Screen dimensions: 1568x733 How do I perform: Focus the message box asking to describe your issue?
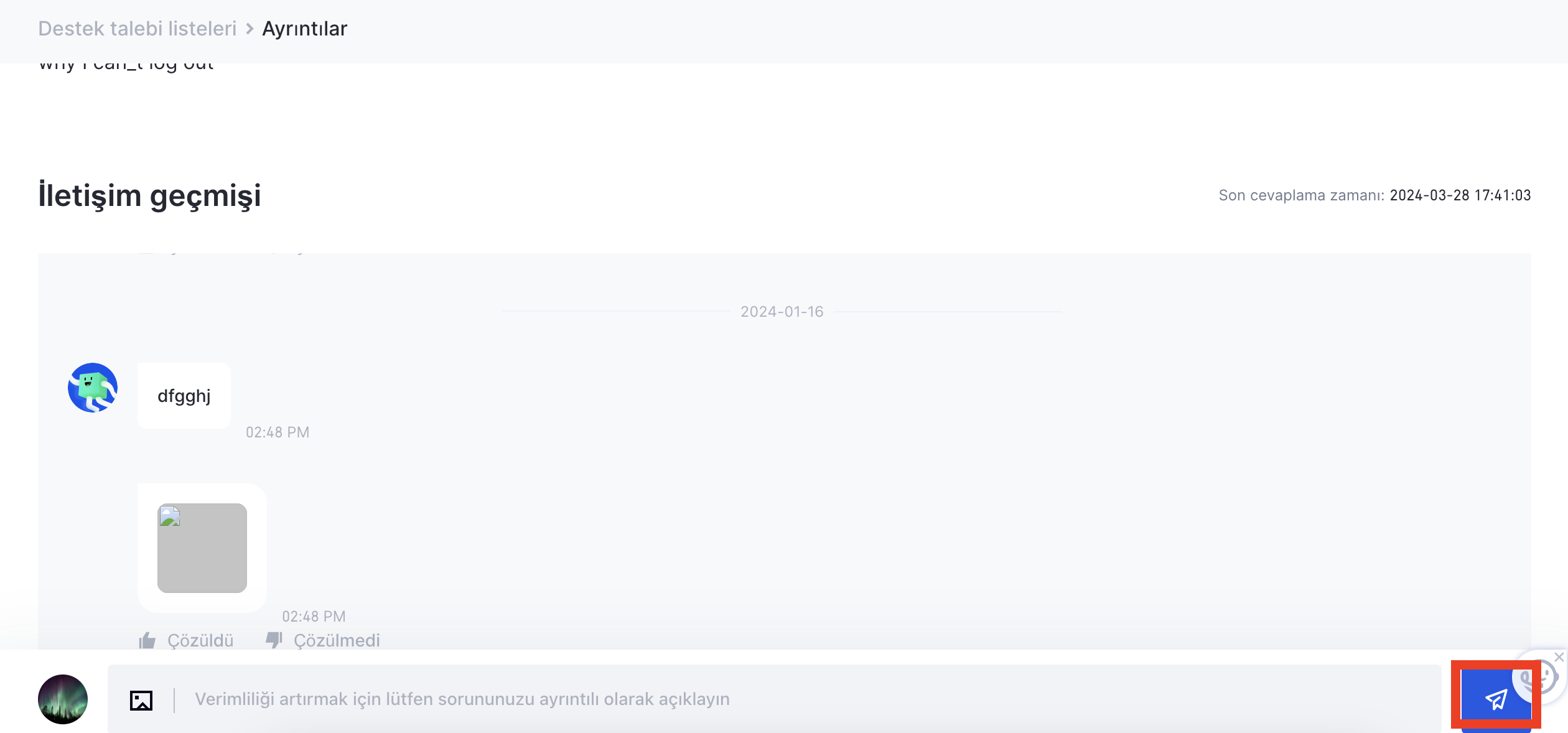click(x=774, y=699)
